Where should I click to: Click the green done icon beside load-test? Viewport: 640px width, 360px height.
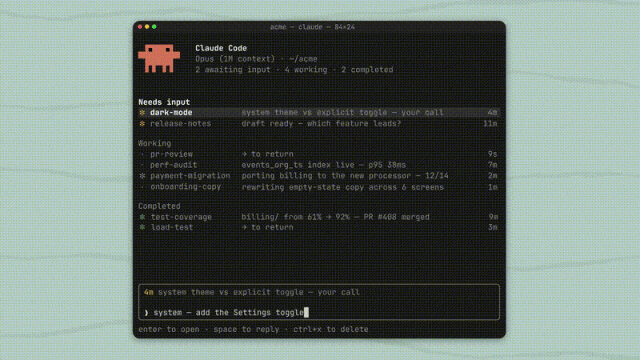(142, 227)
